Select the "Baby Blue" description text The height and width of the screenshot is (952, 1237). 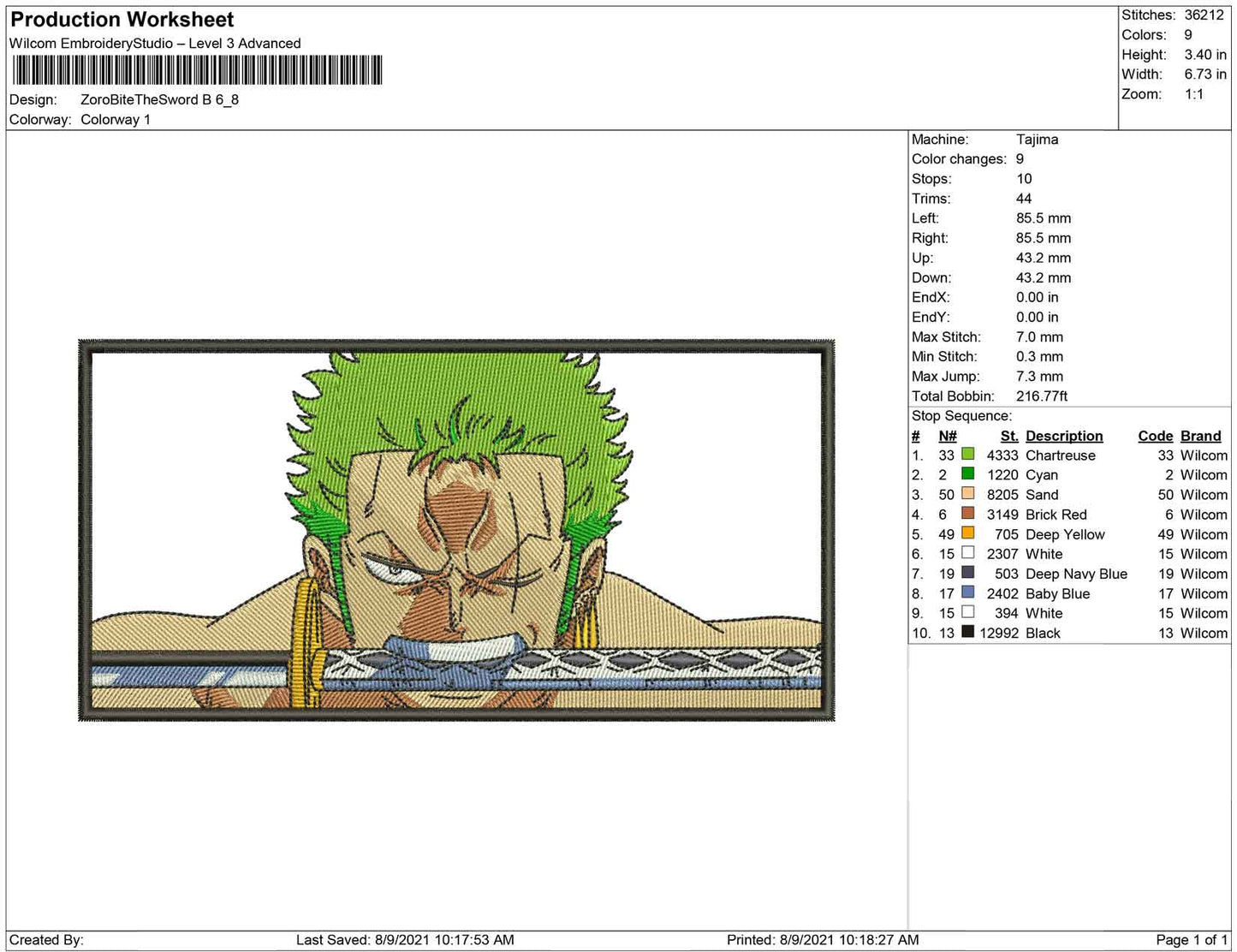[1058, 593]
